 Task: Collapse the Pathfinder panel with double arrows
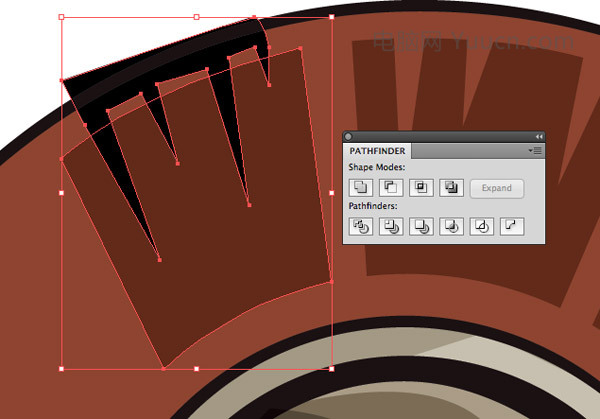click(x=539, y=137)
